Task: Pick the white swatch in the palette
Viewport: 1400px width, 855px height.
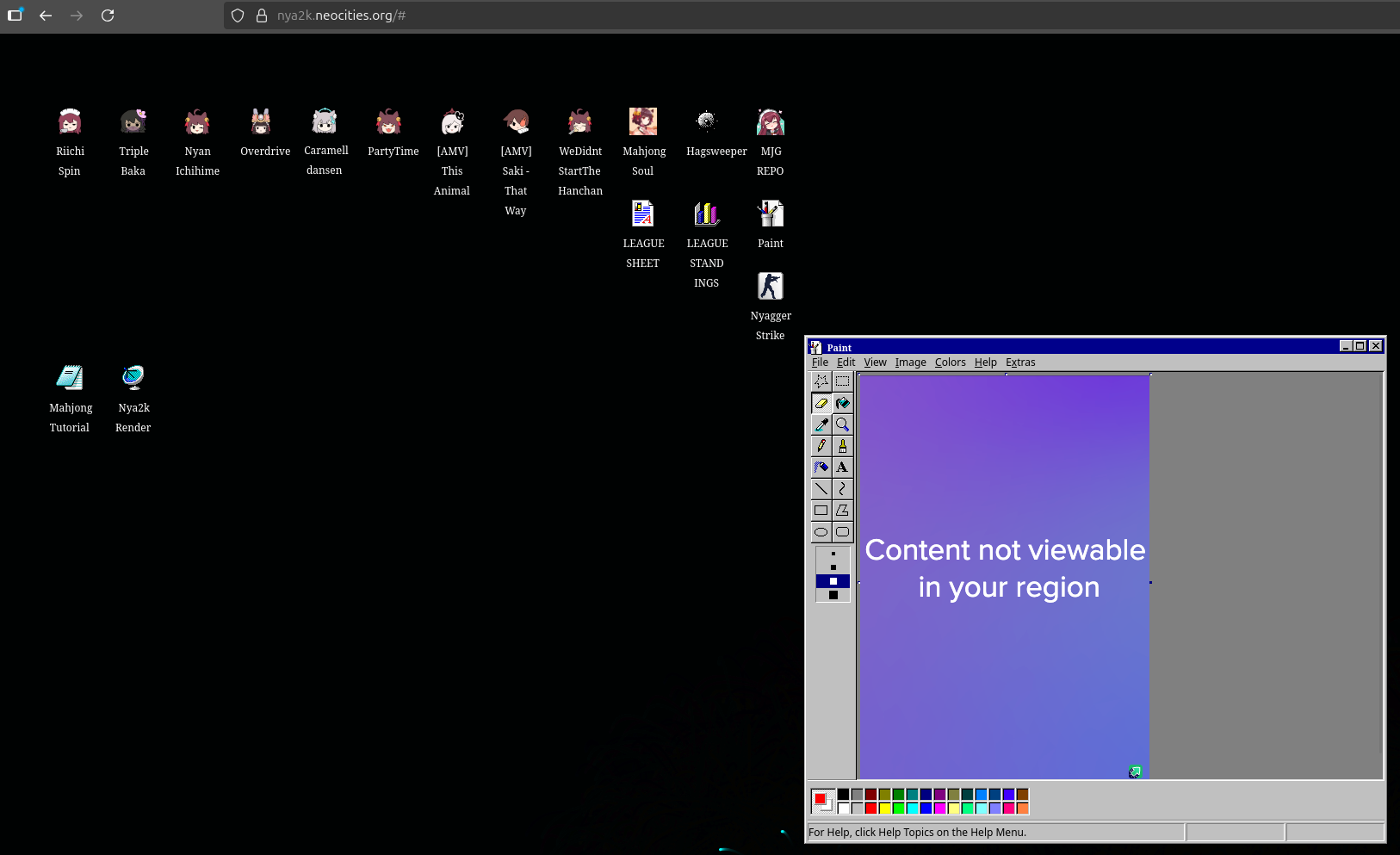Action: point(844,809)
